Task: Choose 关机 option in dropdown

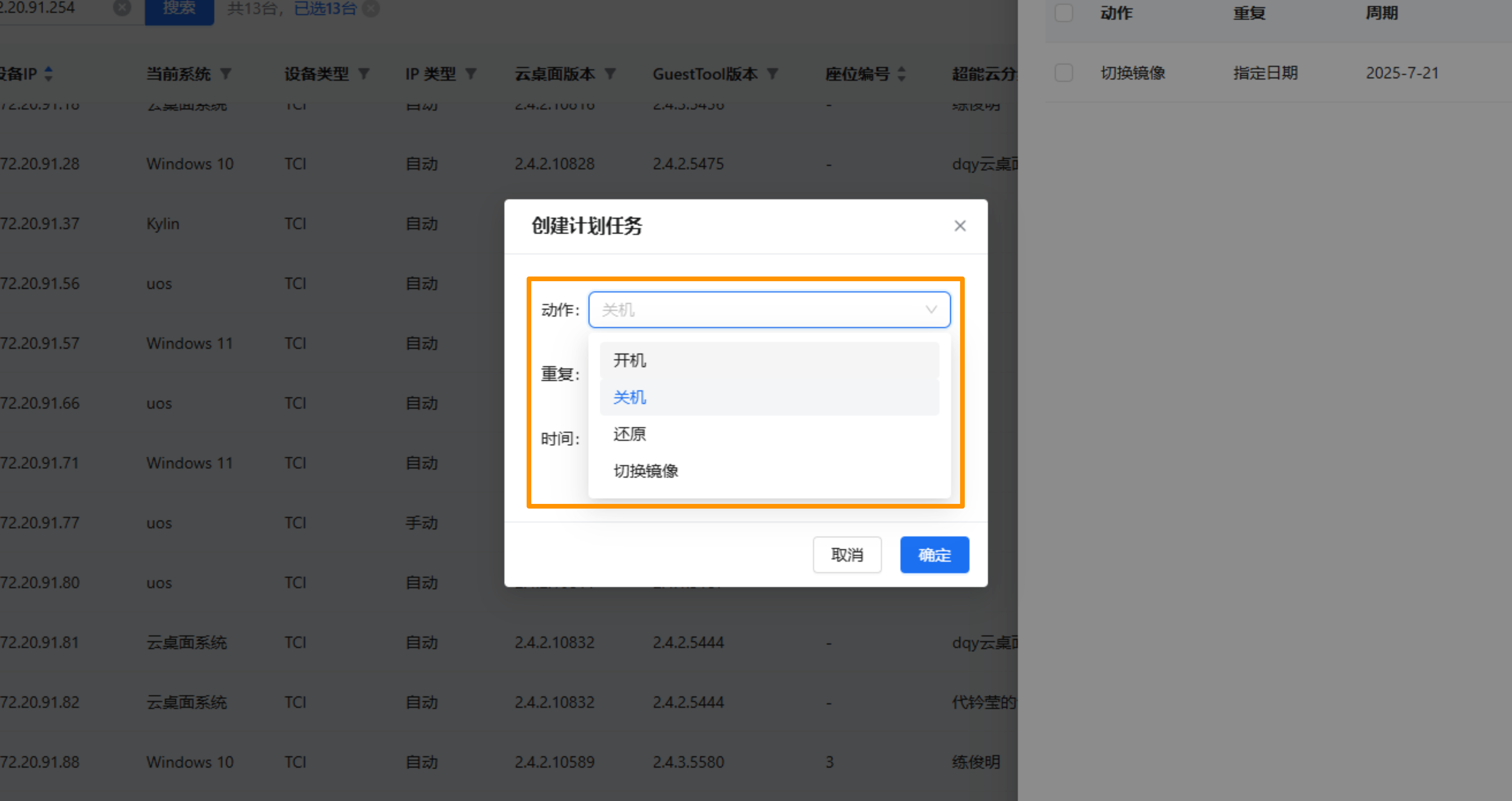Action: 630,397
